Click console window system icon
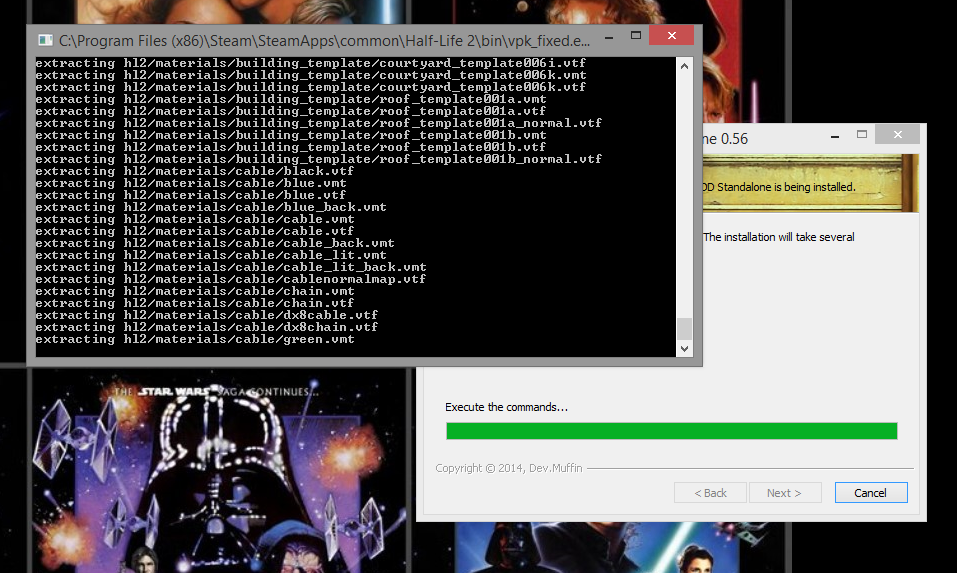The height and width of the screenshot is (573, 957). click(x=45, y=40)
